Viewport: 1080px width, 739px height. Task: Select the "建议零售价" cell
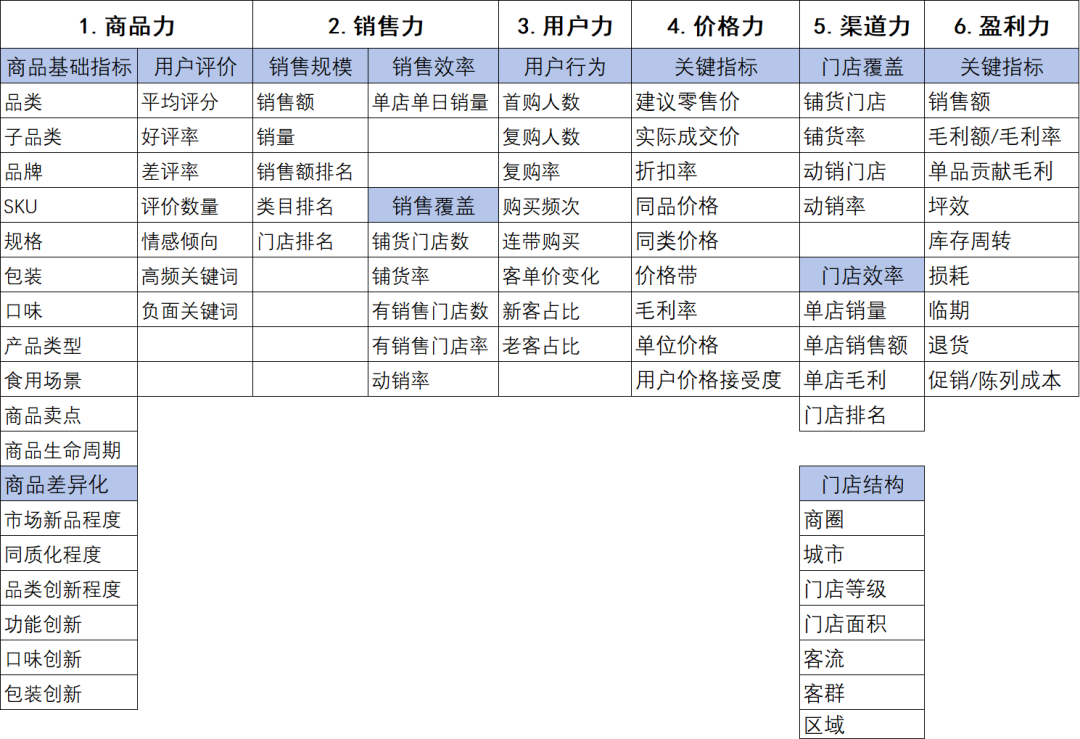pos(716,102)
